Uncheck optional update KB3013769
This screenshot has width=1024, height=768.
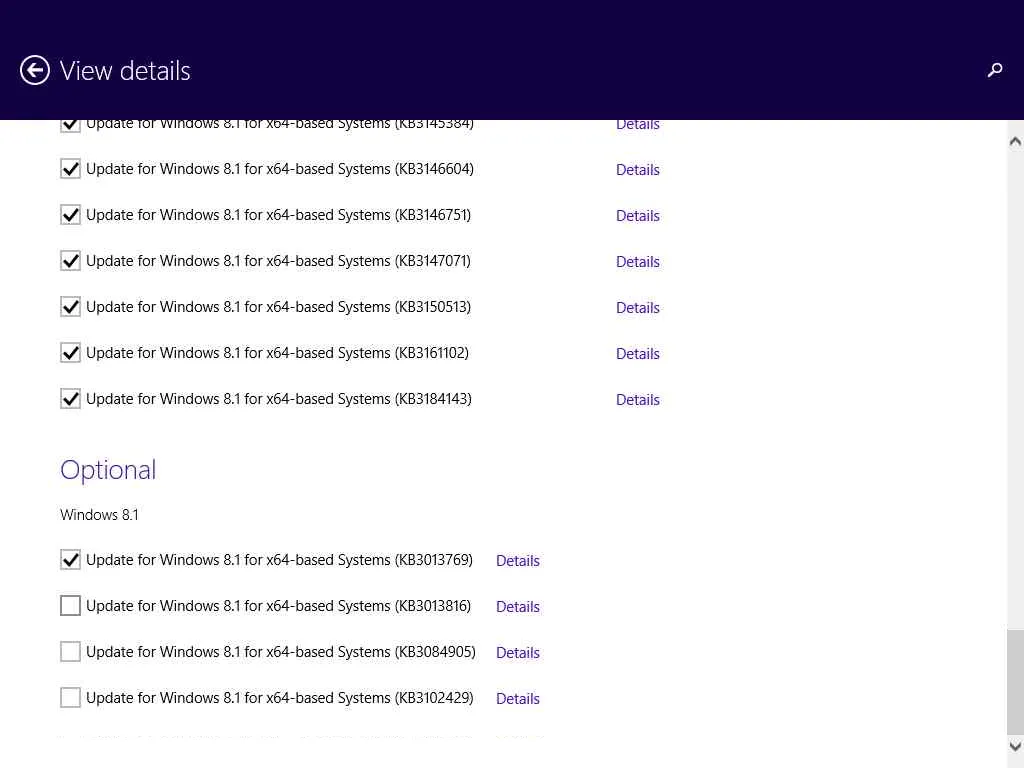click(70, 560)
